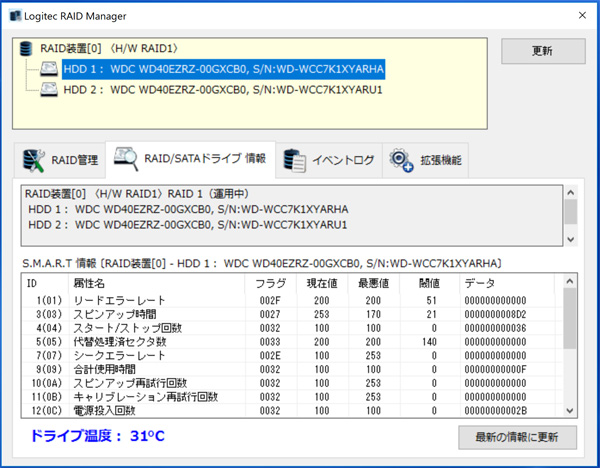Click the 最悪値 column header
Viewport: 600px width, 468px height.
coord(373,283)
